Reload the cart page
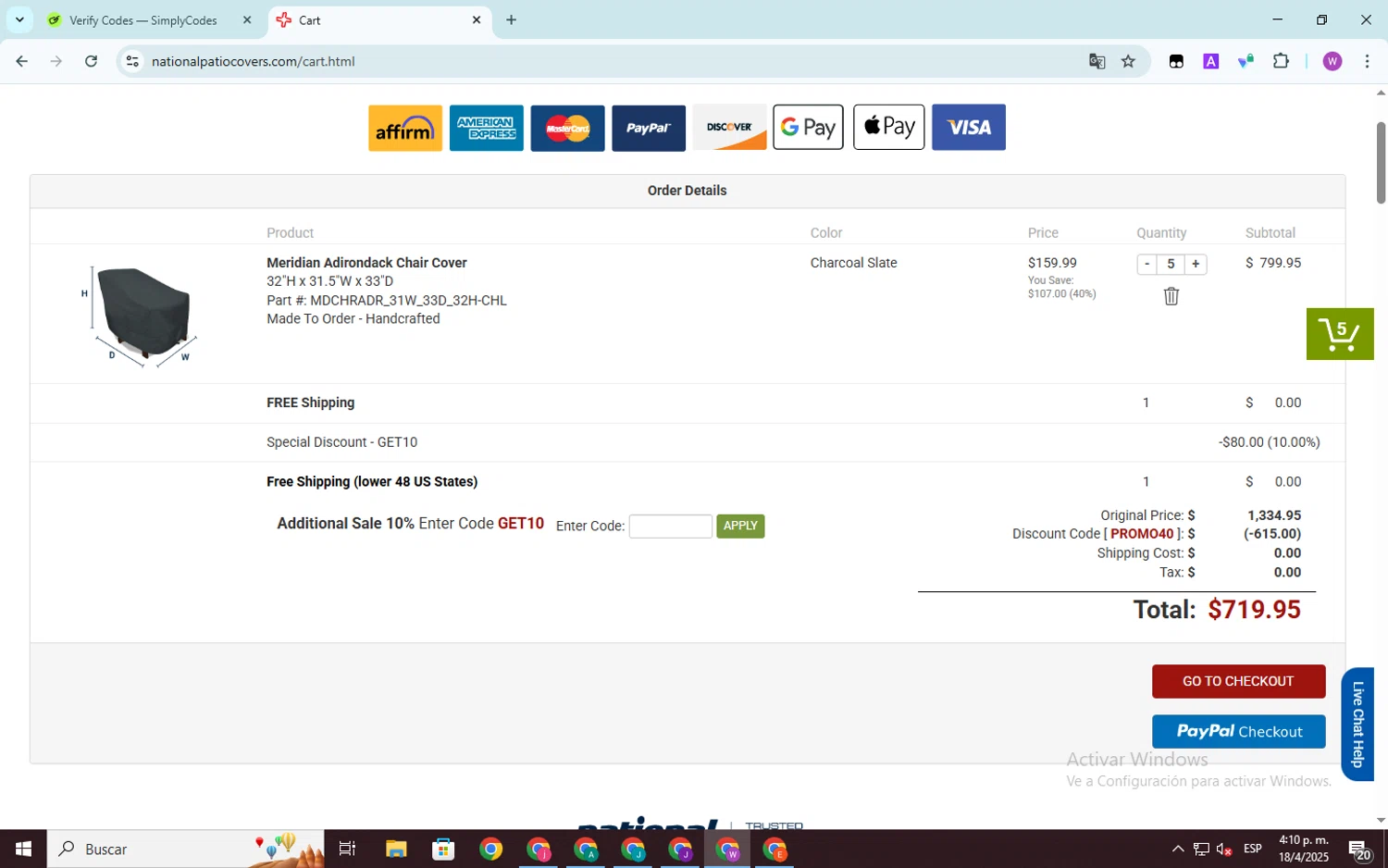Image resolution: width=1388 pixels, height=868 pixels. click(91, 61)
